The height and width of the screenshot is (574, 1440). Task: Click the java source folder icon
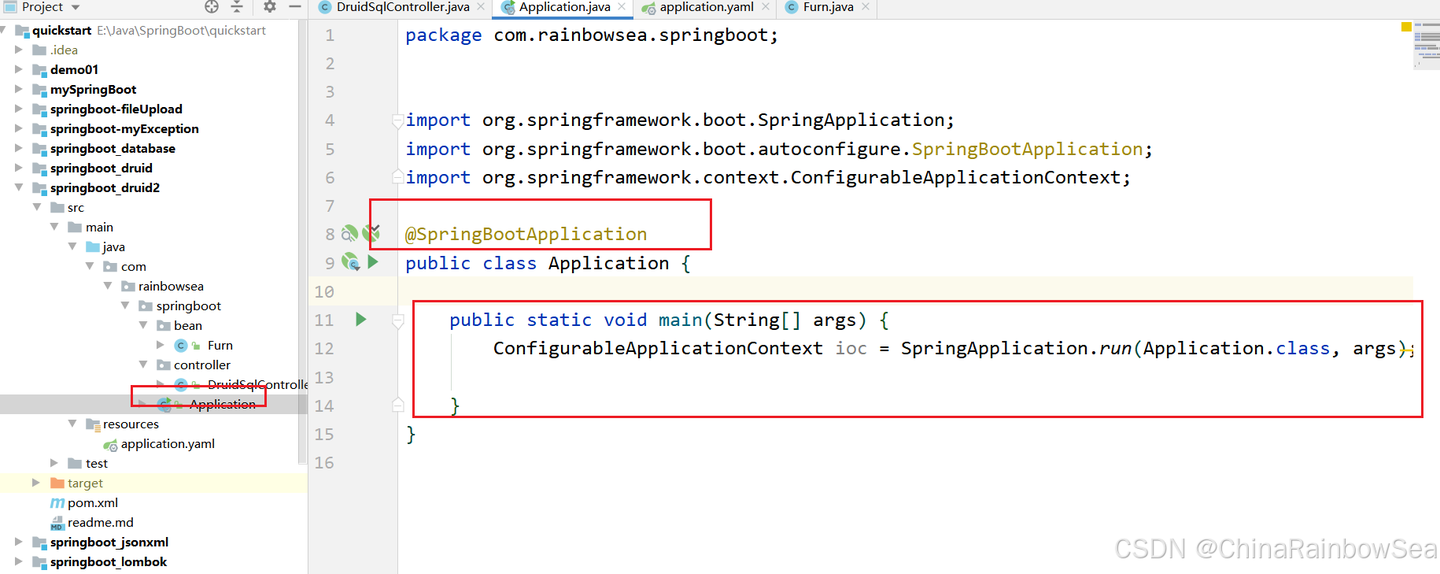(93, 247)
